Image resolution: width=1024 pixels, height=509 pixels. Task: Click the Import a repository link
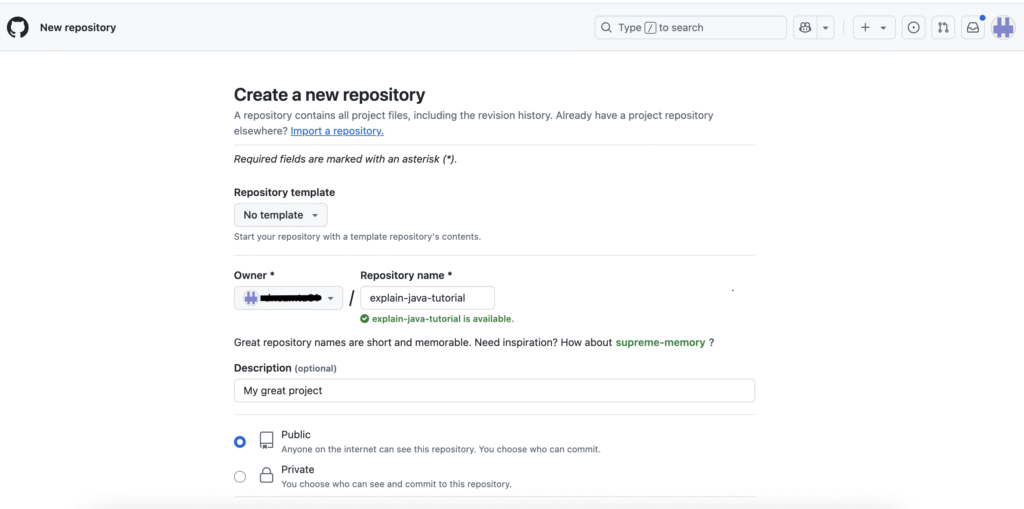(x=336, y=131)
